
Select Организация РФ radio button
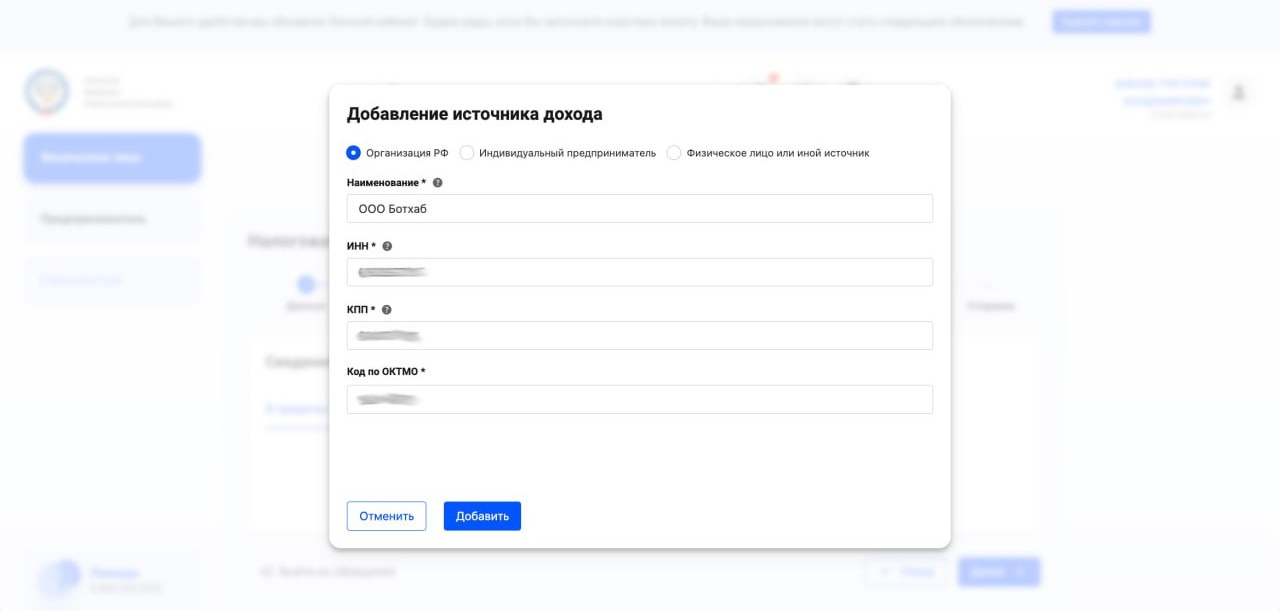(x=353, y=153)
